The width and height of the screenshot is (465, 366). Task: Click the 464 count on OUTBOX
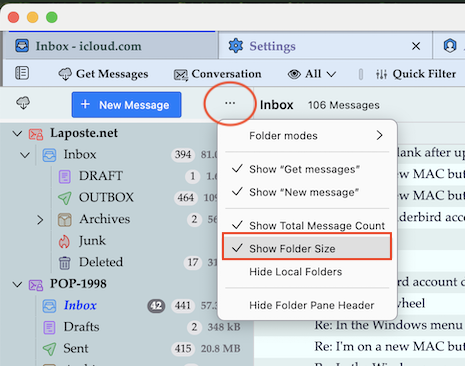(186, 198)
